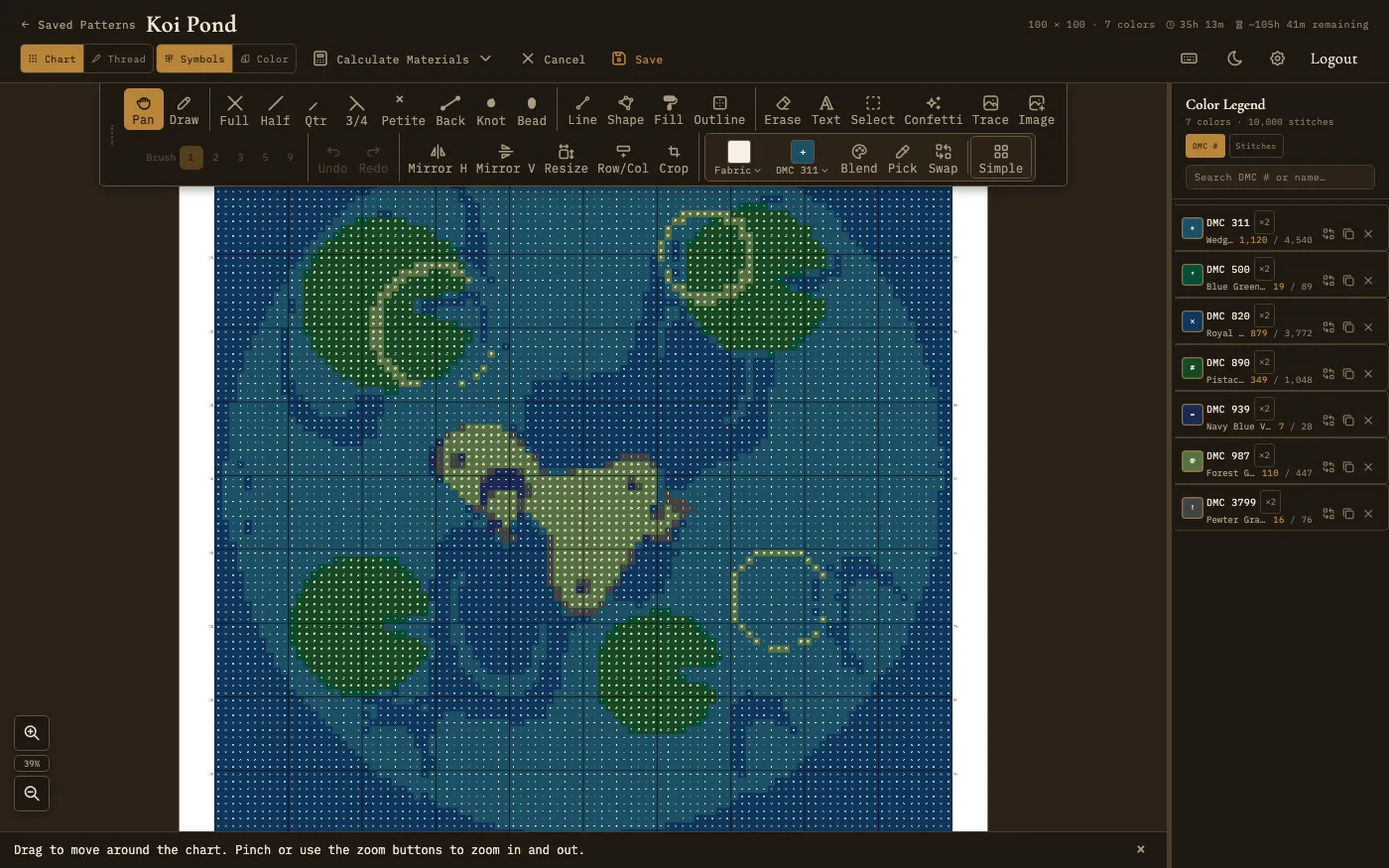Set brush size to 3
Image resolution: width=1389 pixels, height=868 pixels.
click(240, 157)
